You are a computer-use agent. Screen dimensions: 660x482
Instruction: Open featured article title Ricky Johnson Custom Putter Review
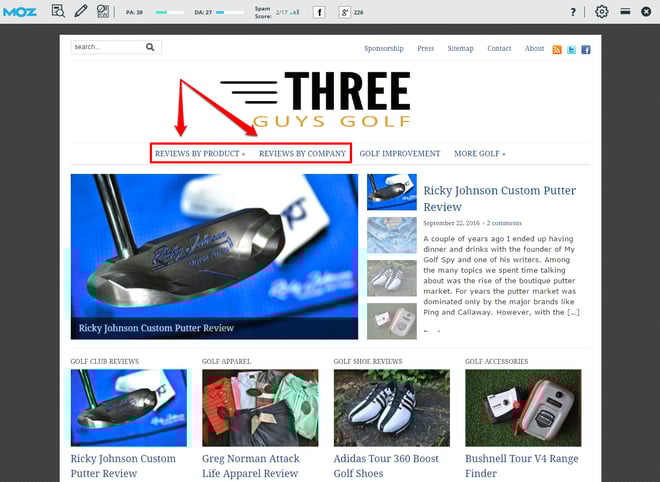[x=500, y=199]
